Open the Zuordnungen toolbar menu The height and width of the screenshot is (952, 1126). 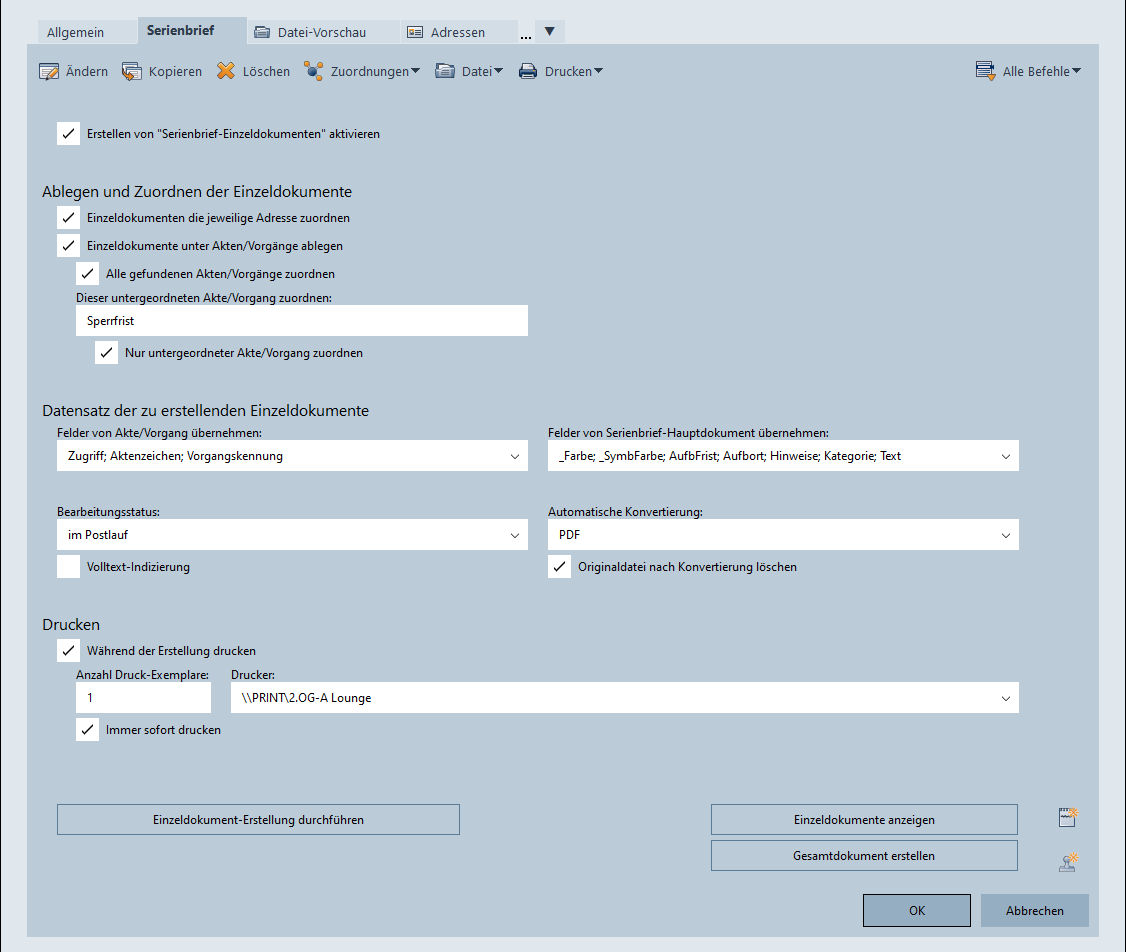point(362,71)
